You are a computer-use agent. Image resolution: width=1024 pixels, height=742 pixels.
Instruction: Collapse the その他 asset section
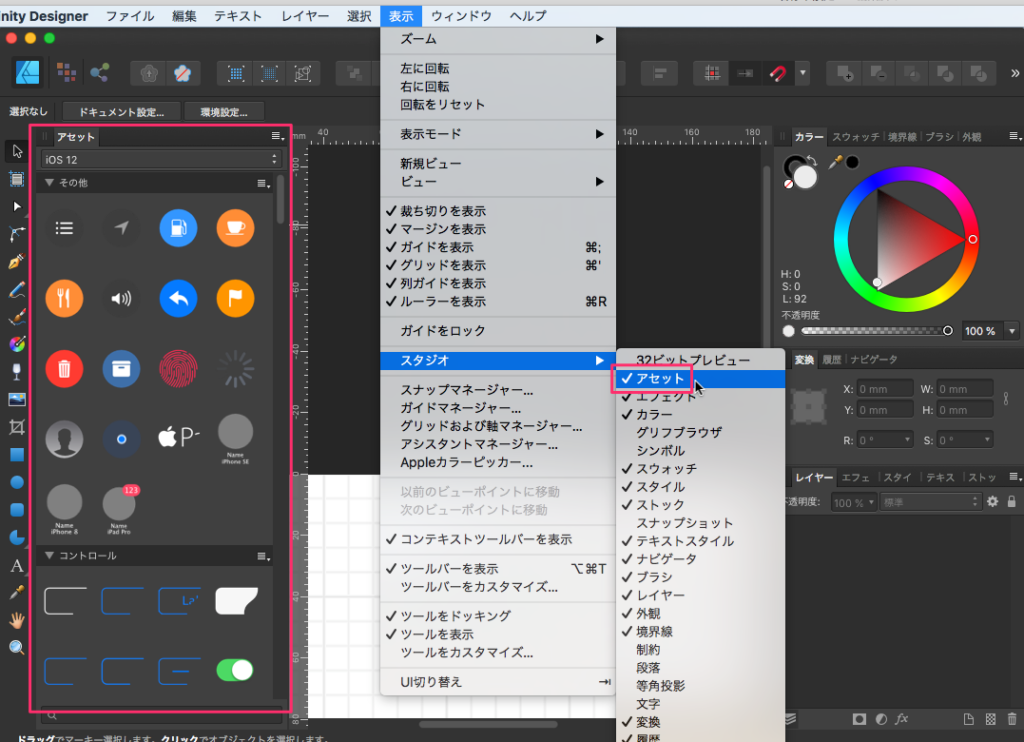click(49, 184)
